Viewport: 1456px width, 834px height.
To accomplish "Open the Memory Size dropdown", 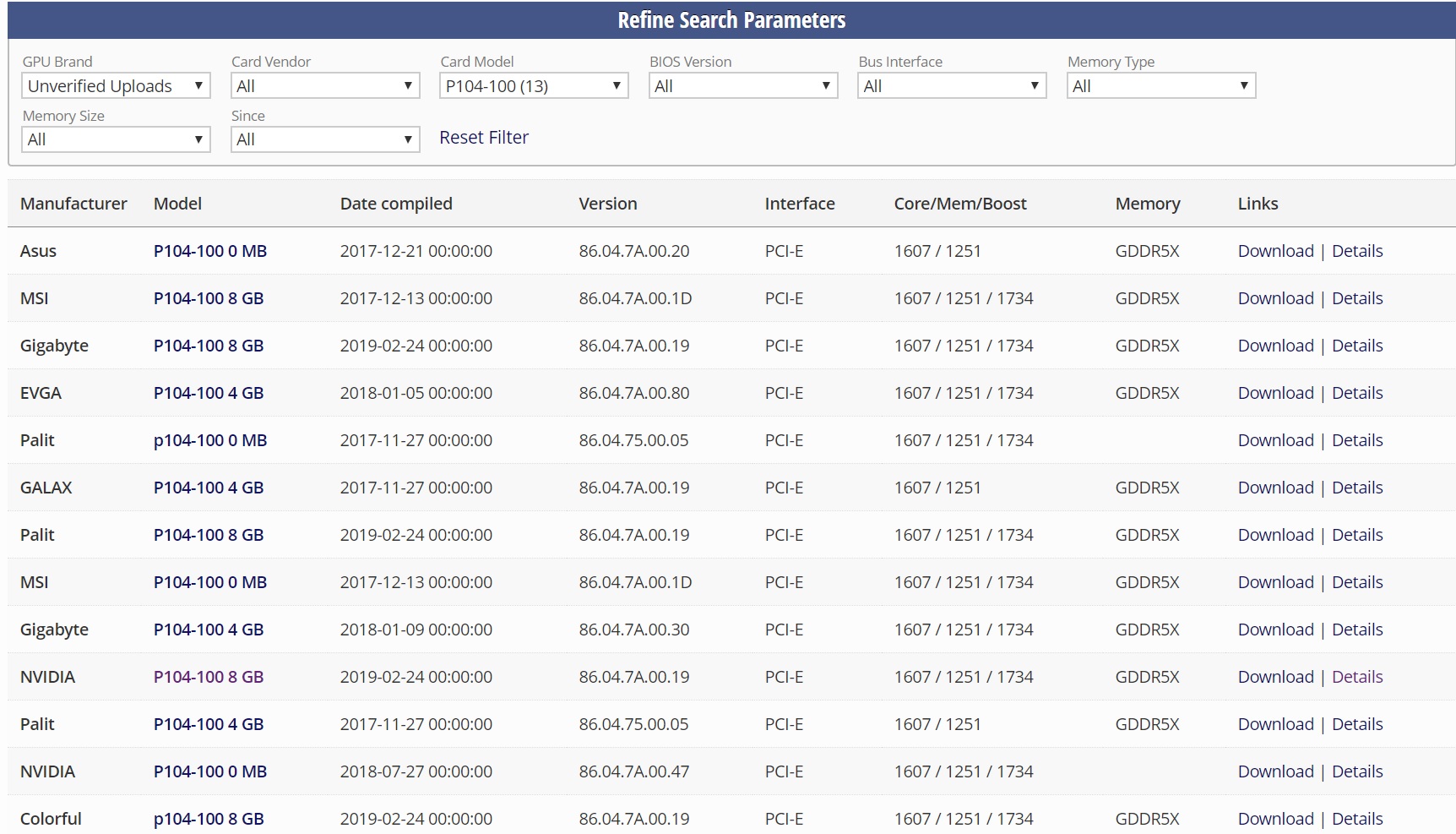I will tap(116, 139).
